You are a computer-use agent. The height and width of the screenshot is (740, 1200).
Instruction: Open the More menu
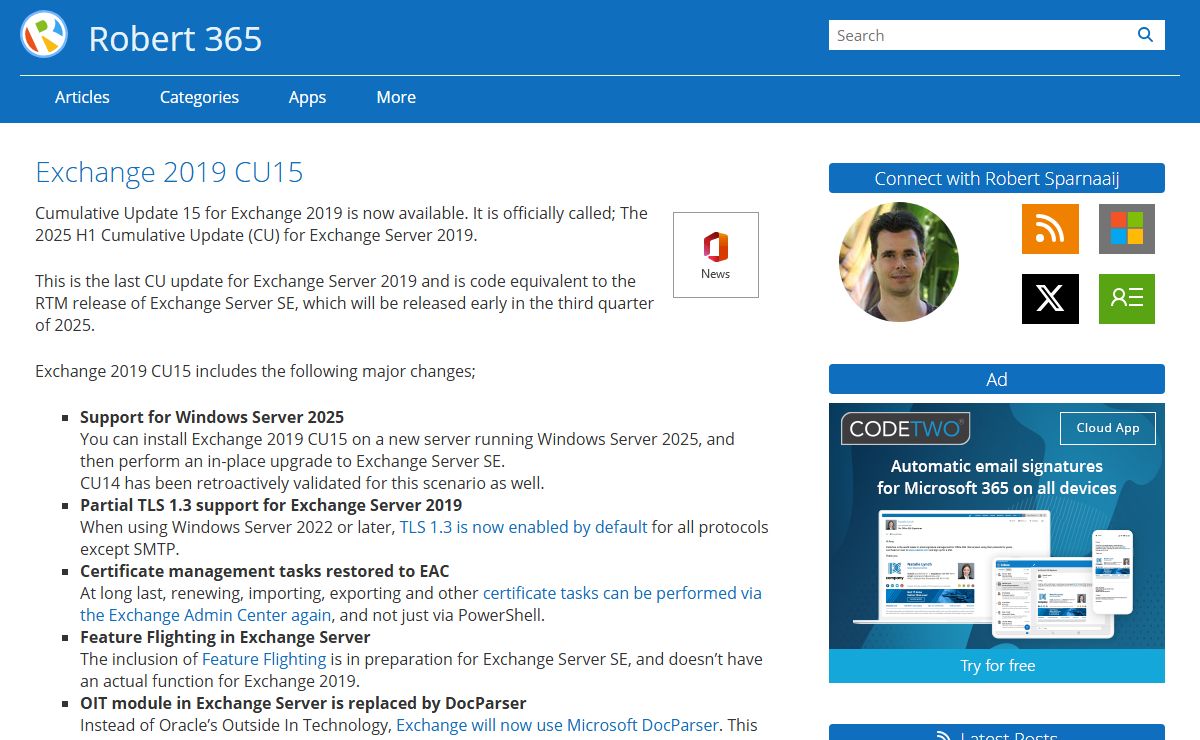click(x=396, y=97)
